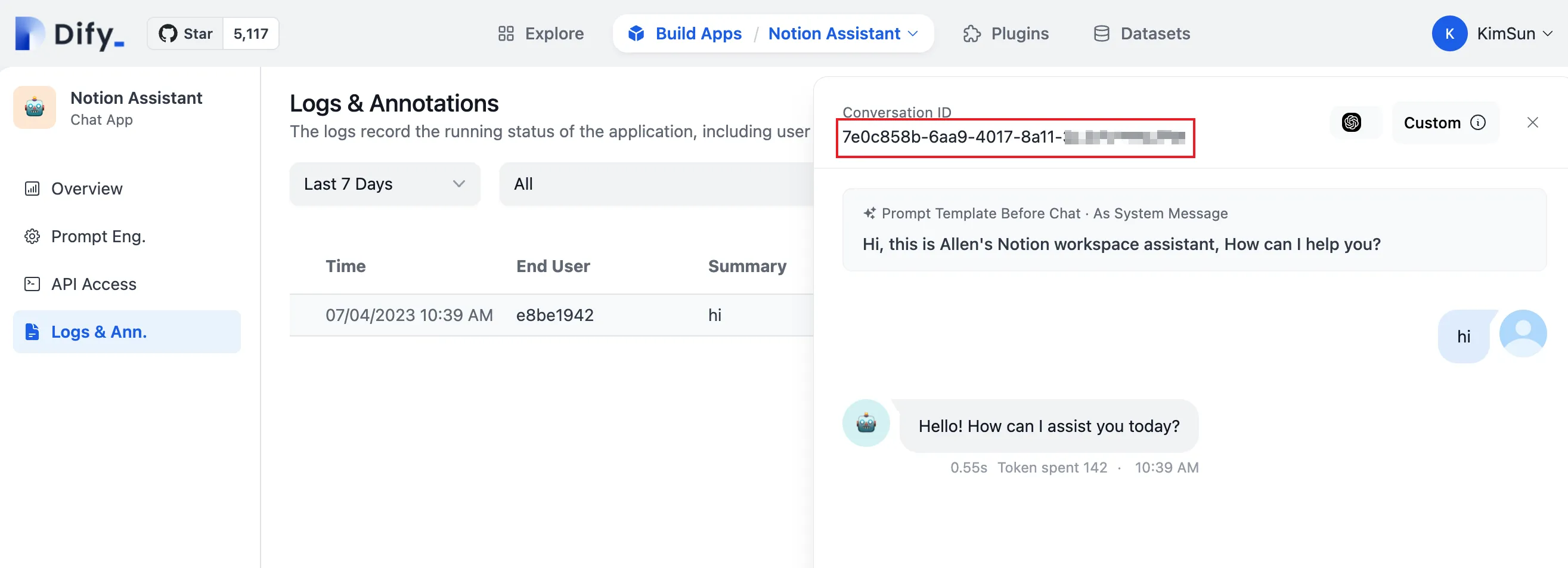Click the Custom info icon

[x=1478, y=122]
